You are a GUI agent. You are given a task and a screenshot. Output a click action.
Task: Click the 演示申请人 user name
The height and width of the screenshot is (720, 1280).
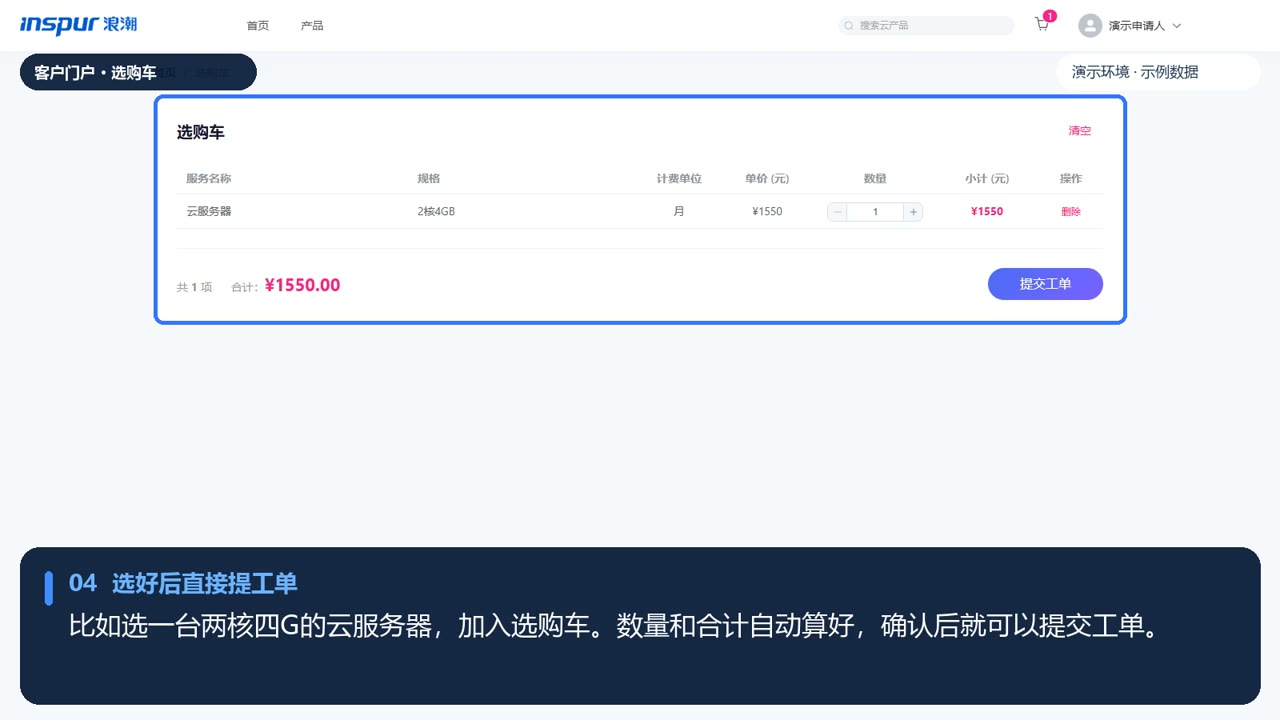click(1137, 26)
